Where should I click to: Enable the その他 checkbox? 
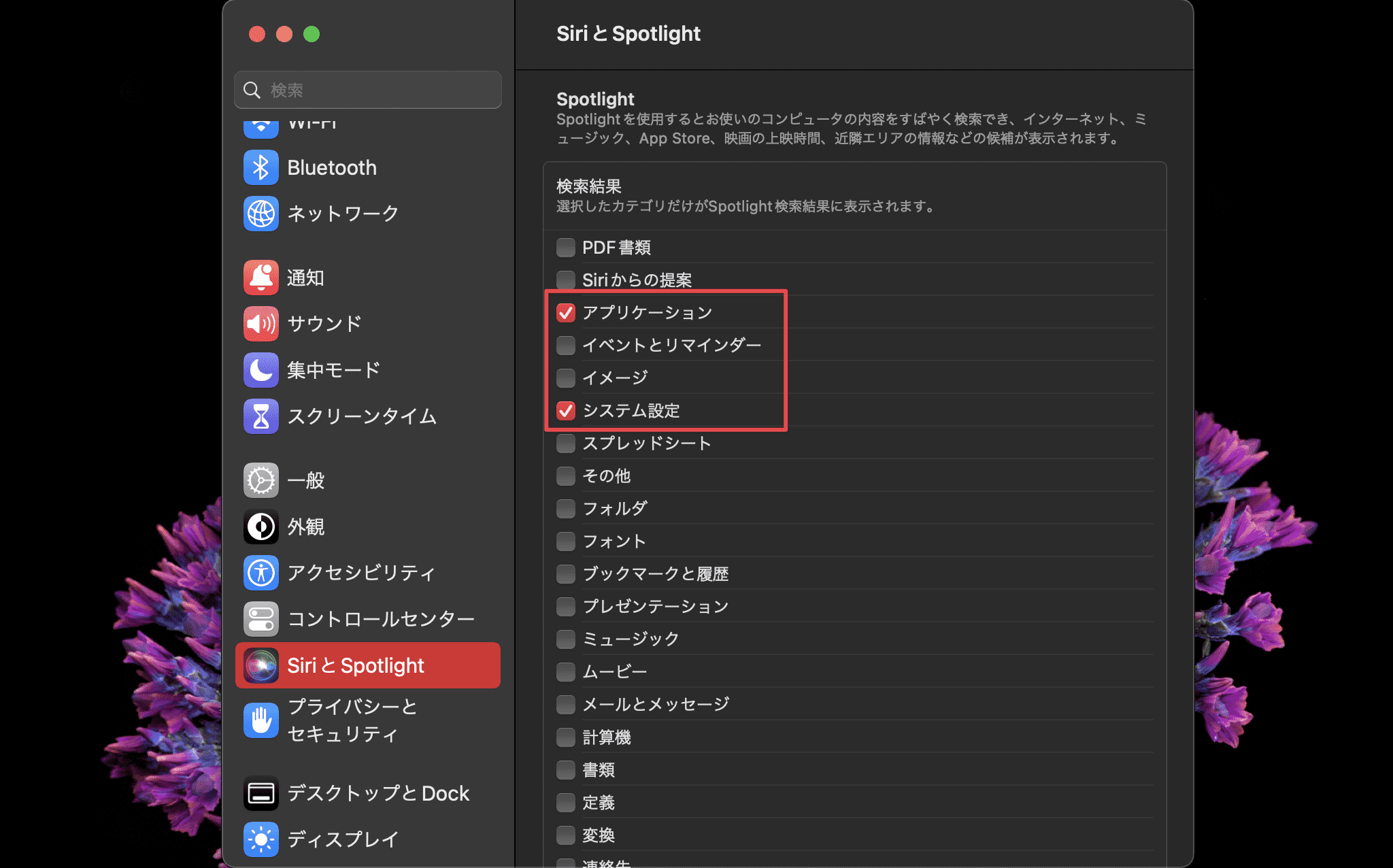tap(566, 476)
